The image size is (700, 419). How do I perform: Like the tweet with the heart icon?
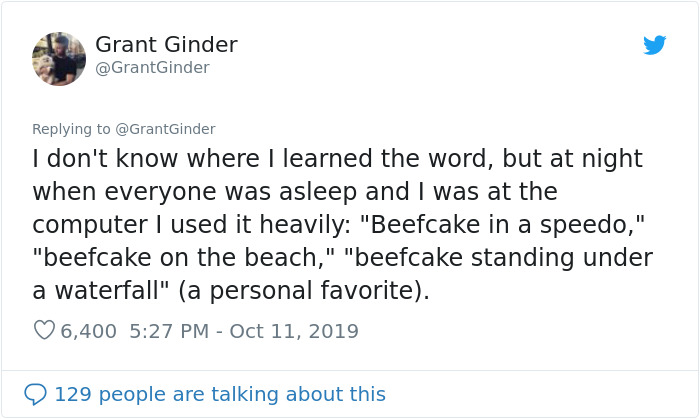click(44, 330)
